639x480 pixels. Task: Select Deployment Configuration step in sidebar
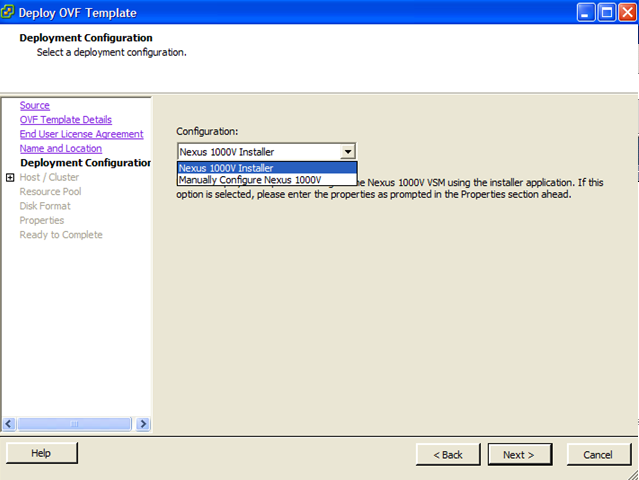[86, 163]
